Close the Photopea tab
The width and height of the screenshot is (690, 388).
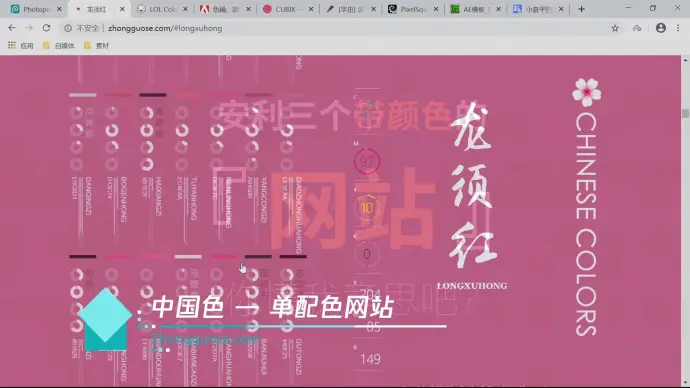59,9
